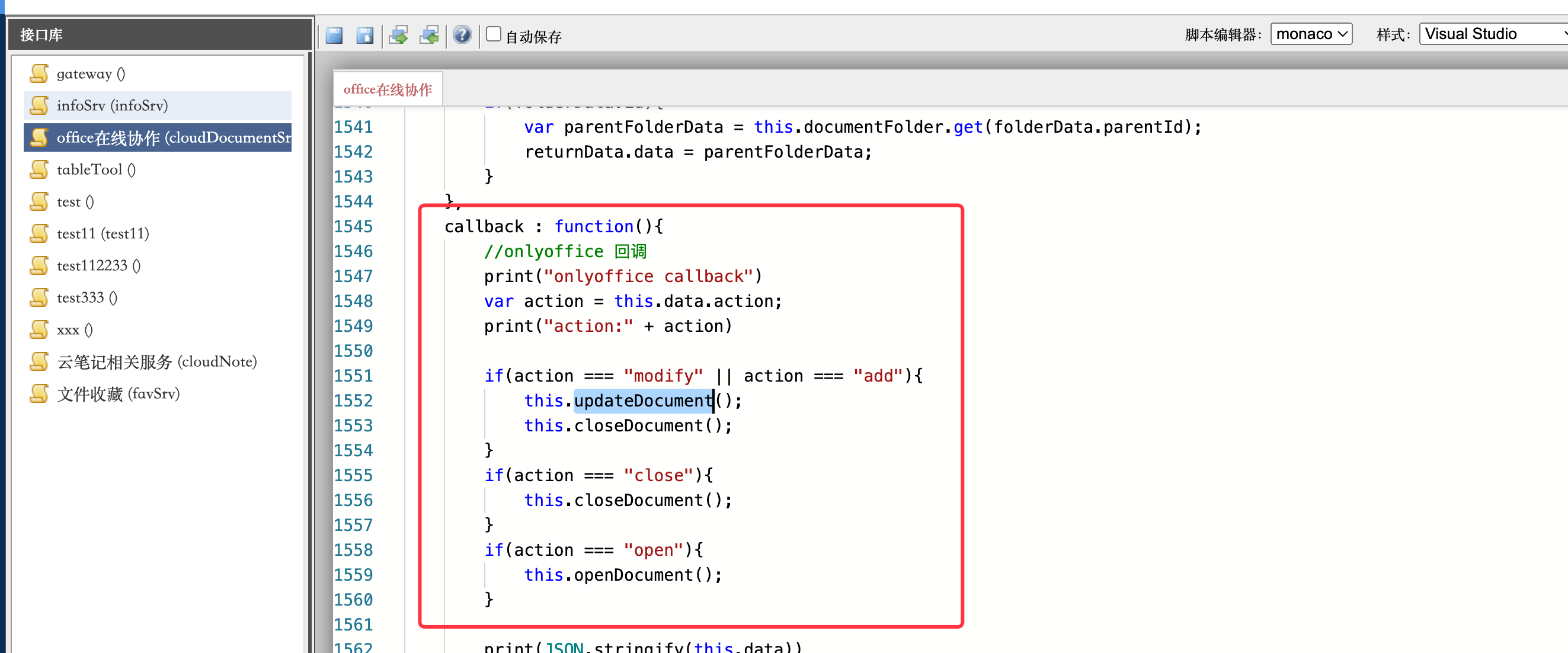
Task: Click the scroll icon beside 文件收藏
Action: [39, 393]
